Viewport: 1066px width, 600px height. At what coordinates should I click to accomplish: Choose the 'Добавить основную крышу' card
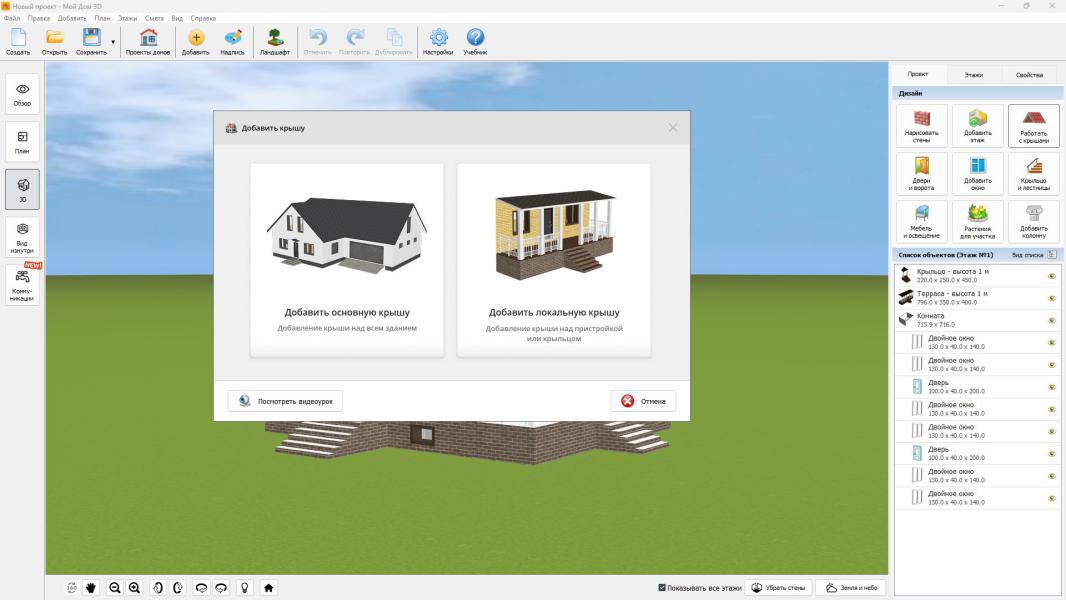[347, 260]
